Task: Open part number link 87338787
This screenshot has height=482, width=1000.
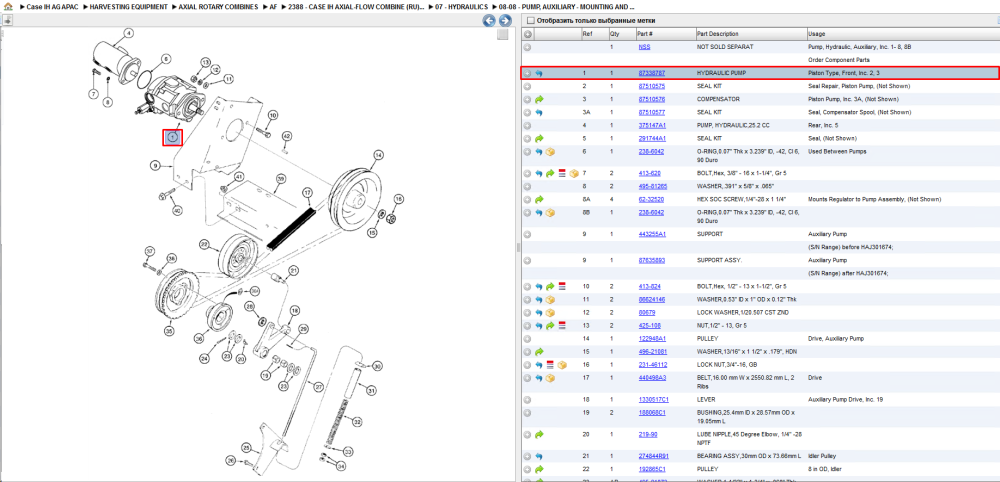Action: coord(652,73)
